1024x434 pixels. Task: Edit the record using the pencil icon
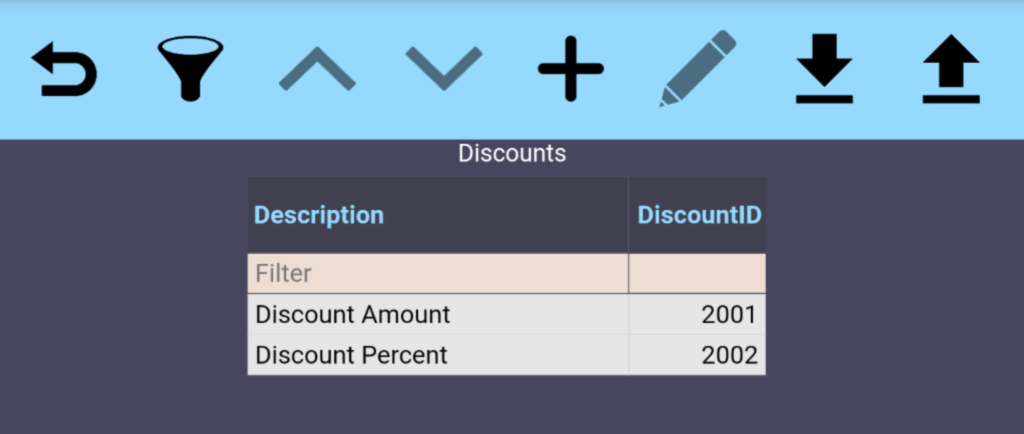pos(697,69)
